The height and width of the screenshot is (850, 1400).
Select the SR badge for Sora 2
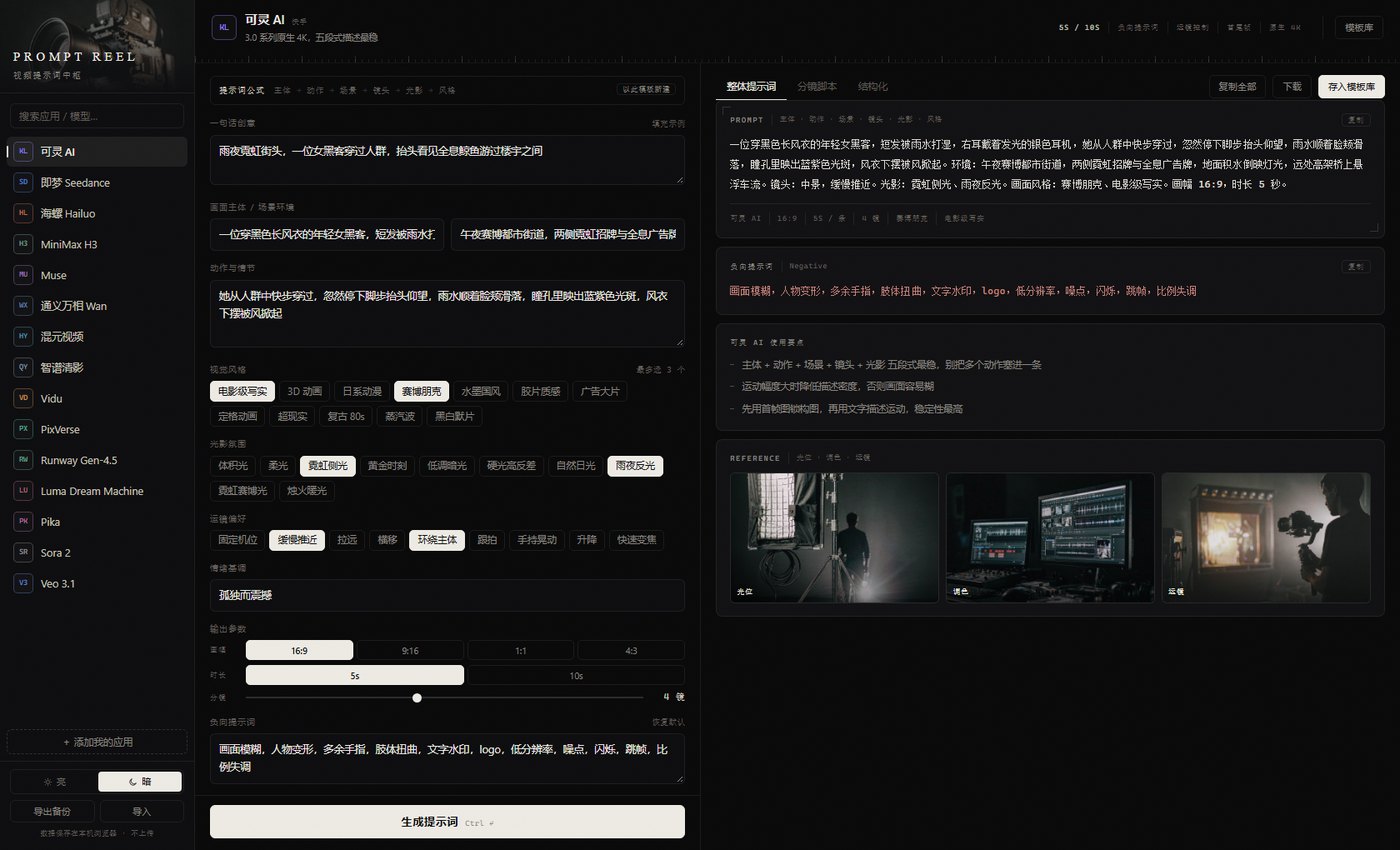point(23,552)
